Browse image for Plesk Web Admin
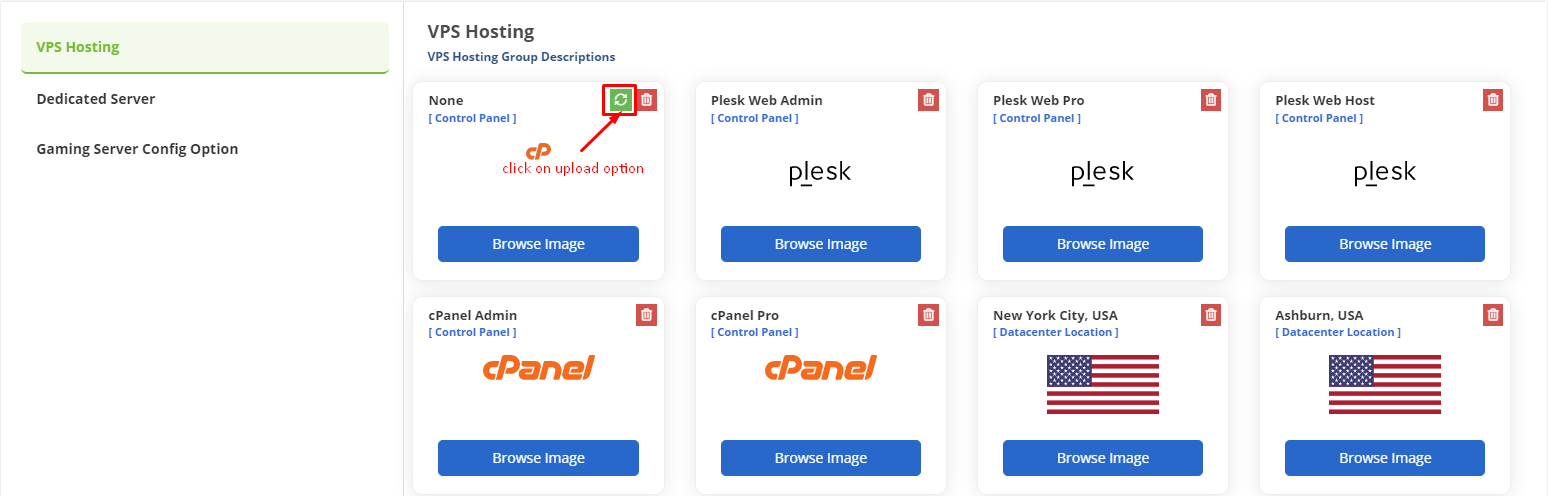Screen dimensions: 1548x496 pos(820,244)
